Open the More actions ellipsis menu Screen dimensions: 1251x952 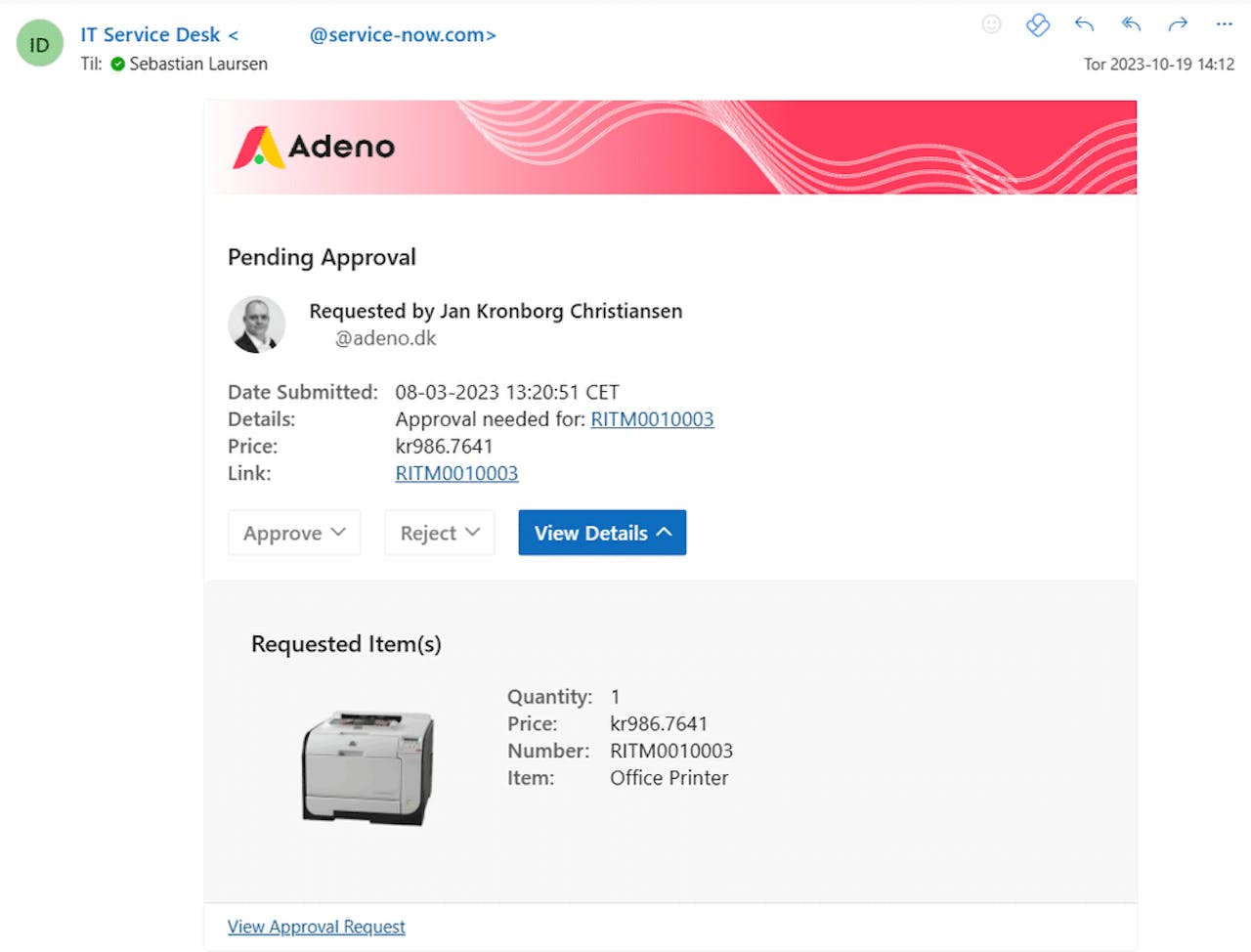1224,23
